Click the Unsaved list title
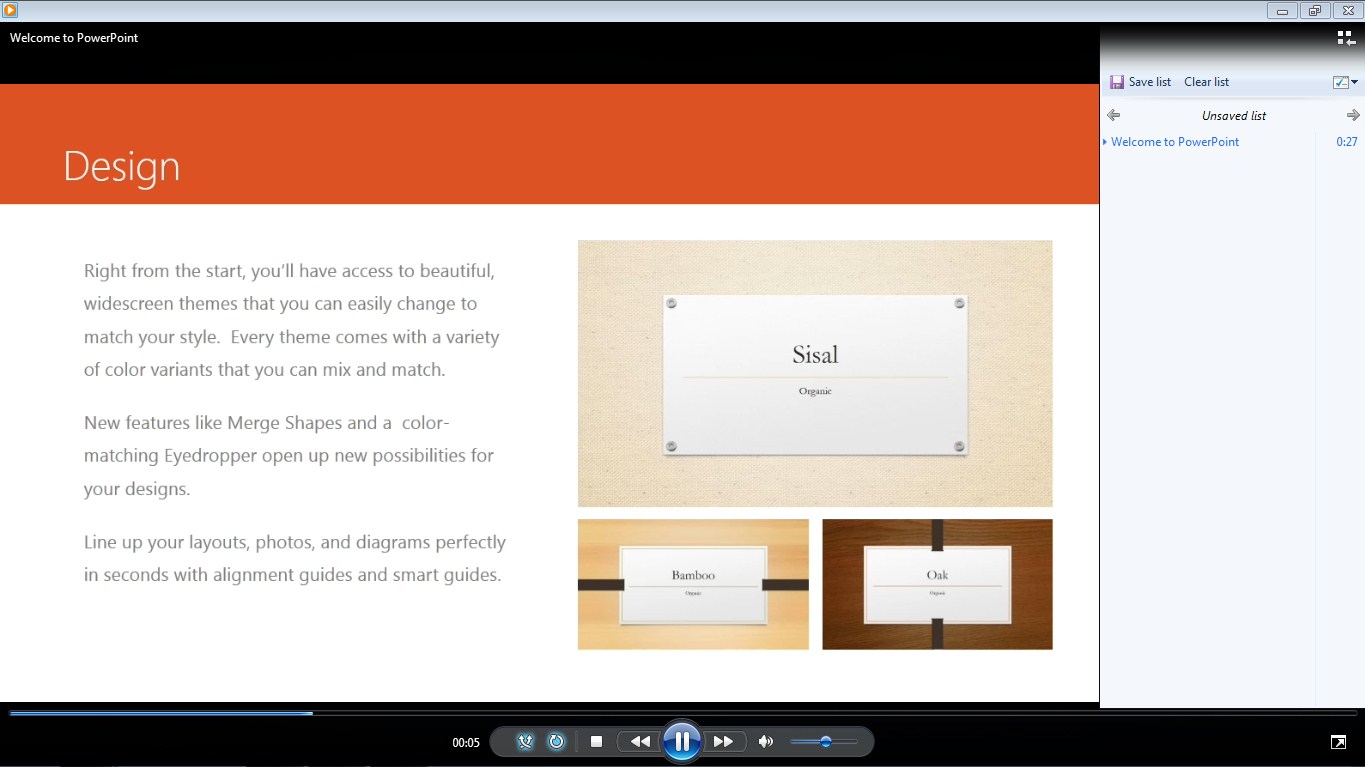 (x=1234, y=116)
